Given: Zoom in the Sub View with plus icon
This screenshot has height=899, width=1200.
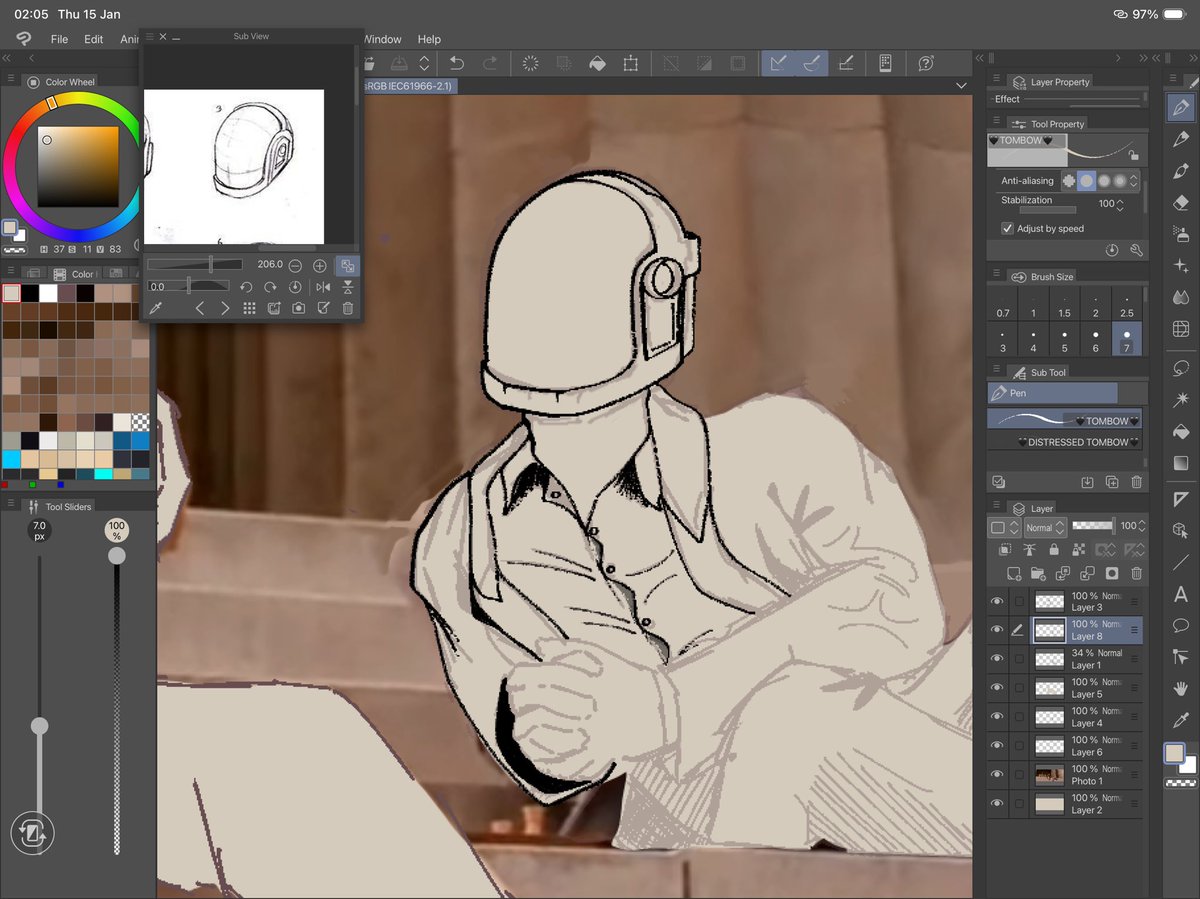Looking at the screenshot, I should point(320,266).
